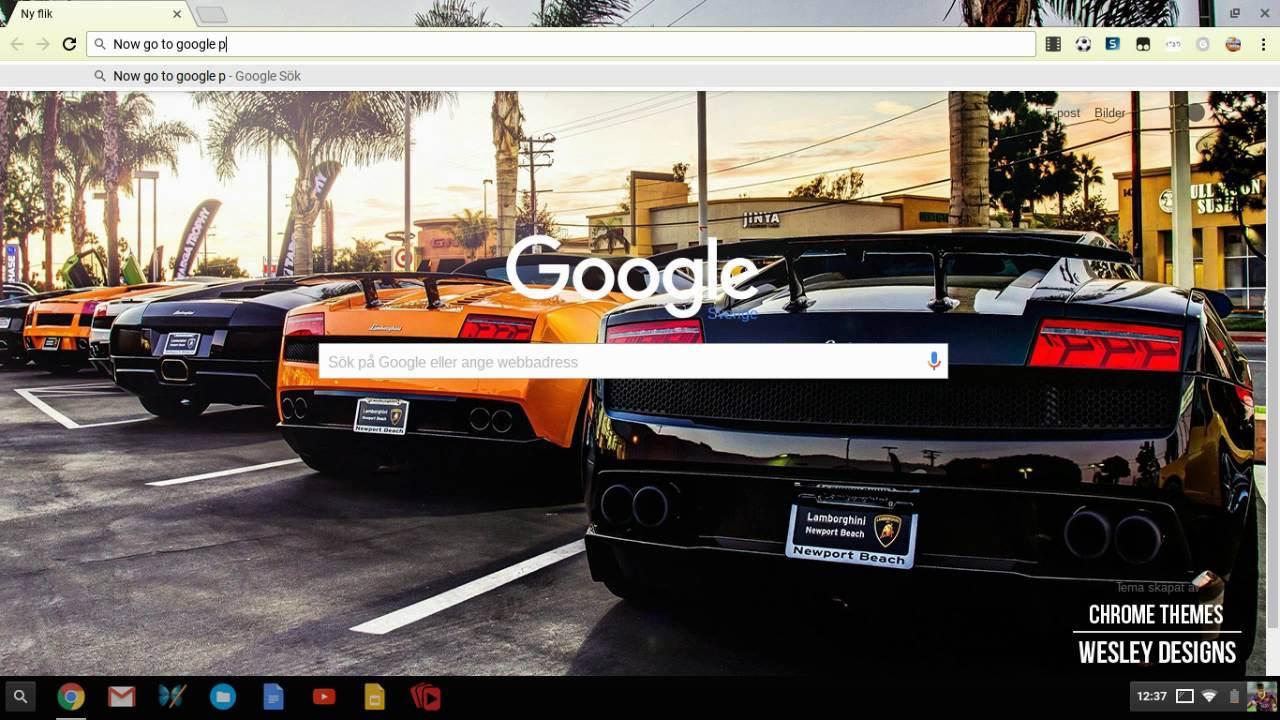Select the Google Sök suggestion

[x=640, y=76]
